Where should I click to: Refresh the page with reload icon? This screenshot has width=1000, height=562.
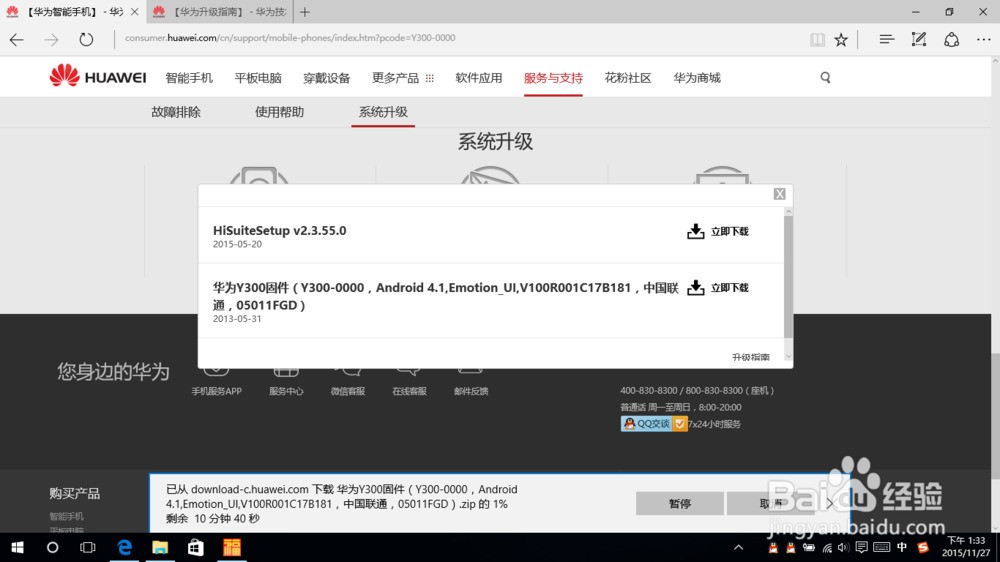tap(86, 40)
